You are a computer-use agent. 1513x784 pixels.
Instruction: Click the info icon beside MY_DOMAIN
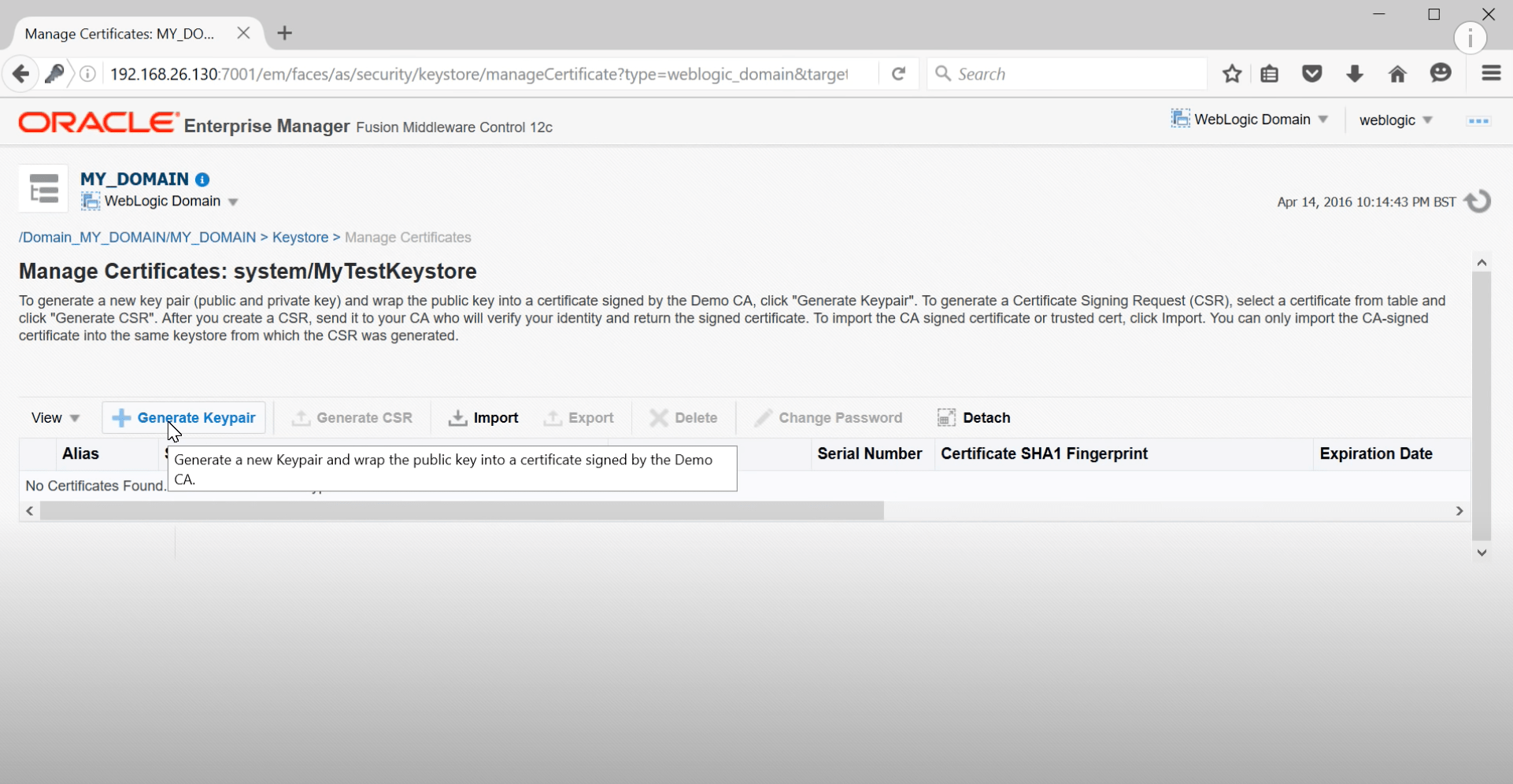(x=202, y=179)
